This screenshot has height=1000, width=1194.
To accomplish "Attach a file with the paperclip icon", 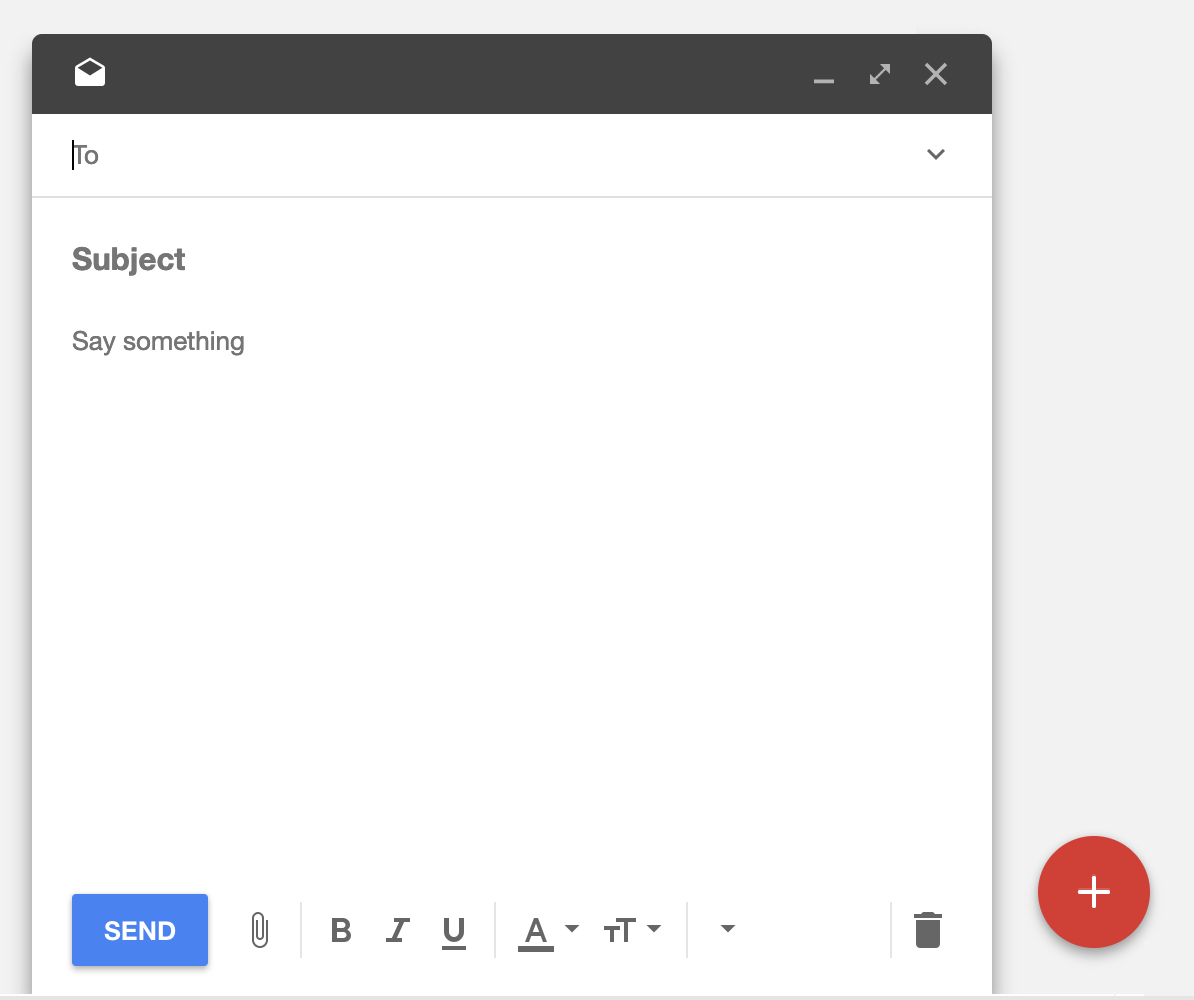I will click(x=259, y=930).
